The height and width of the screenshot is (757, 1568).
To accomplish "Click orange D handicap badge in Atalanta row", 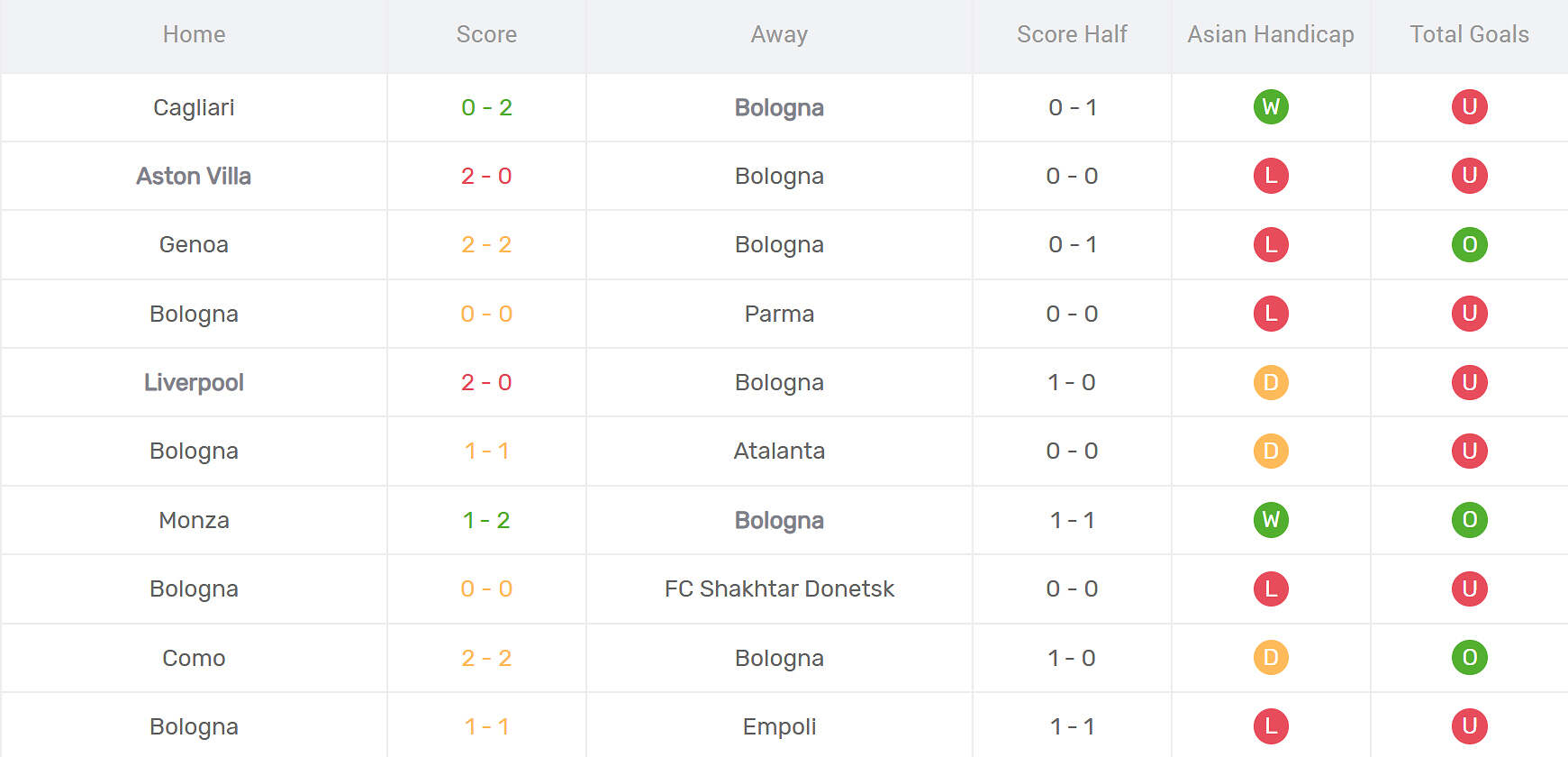I will click(1271, 451).
